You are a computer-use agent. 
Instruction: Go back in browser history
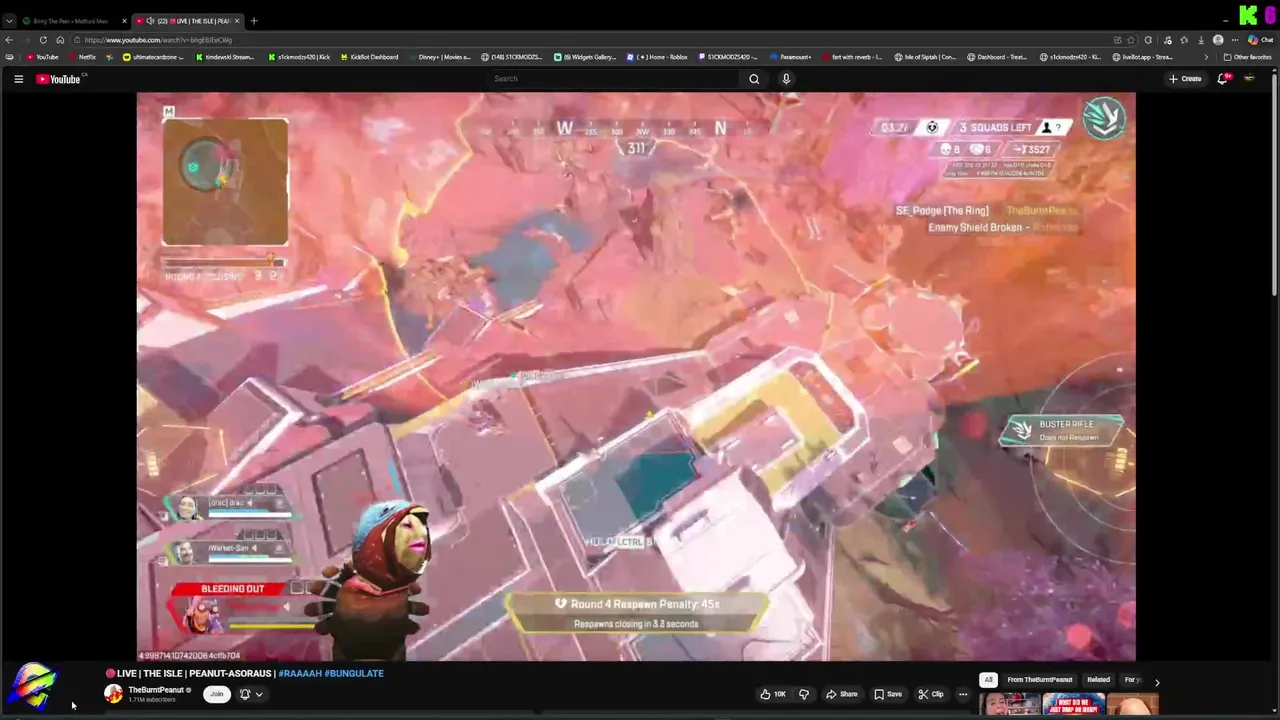click(9, 40)
